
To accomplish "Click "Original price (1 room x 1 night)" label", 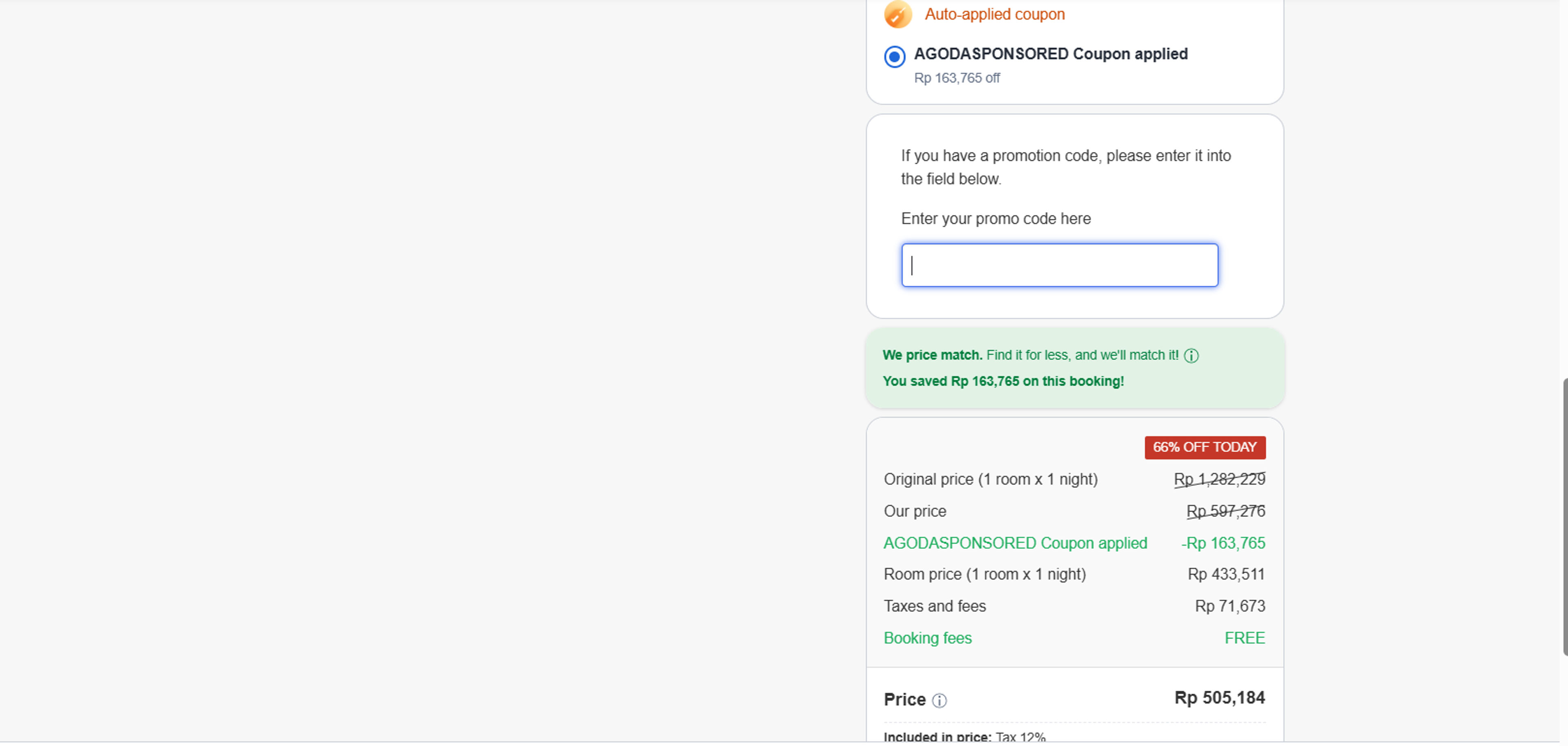I will [990, 479].
